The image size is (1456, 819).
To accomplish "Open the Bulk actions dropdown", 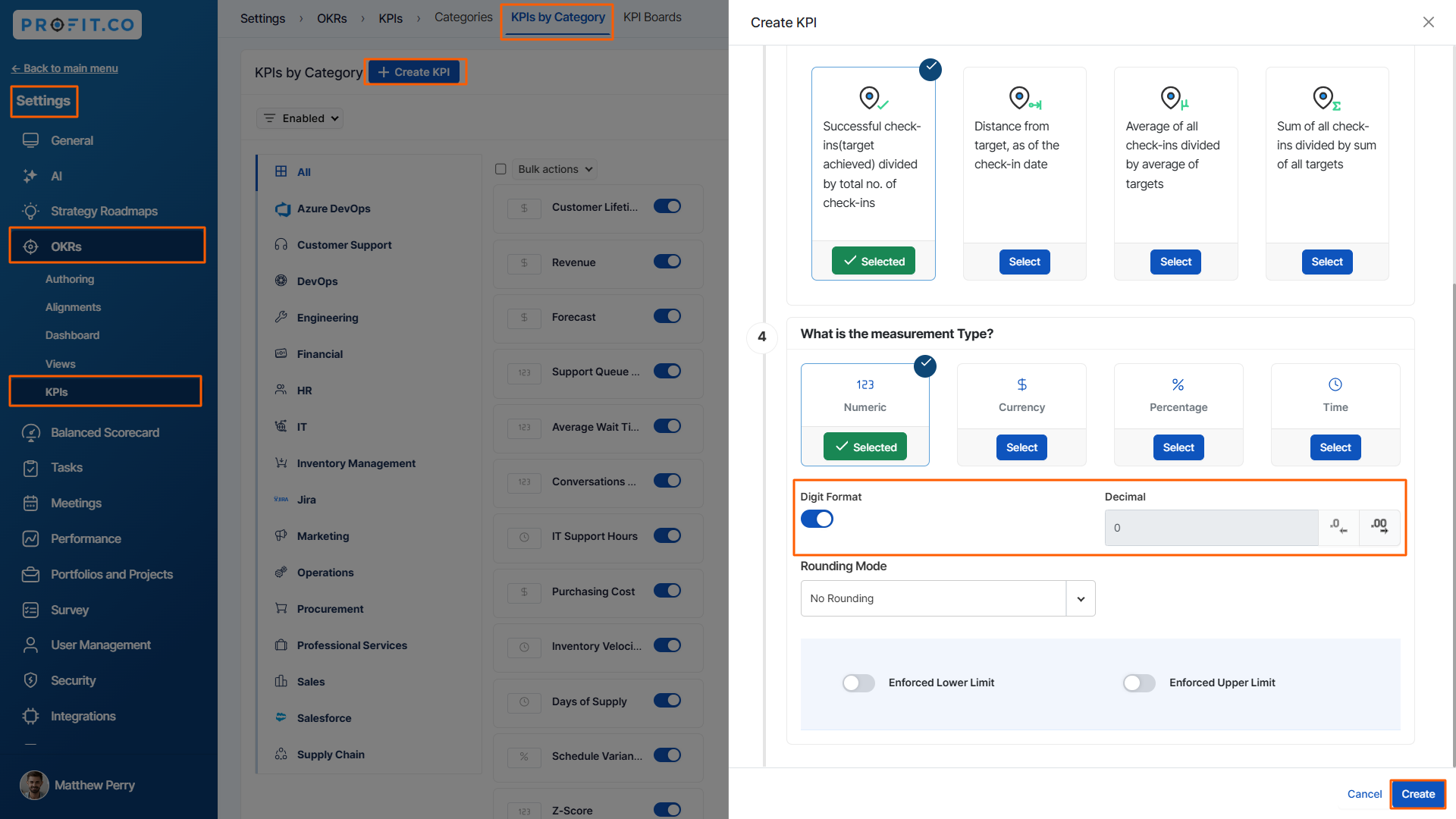I will (555, 169).
